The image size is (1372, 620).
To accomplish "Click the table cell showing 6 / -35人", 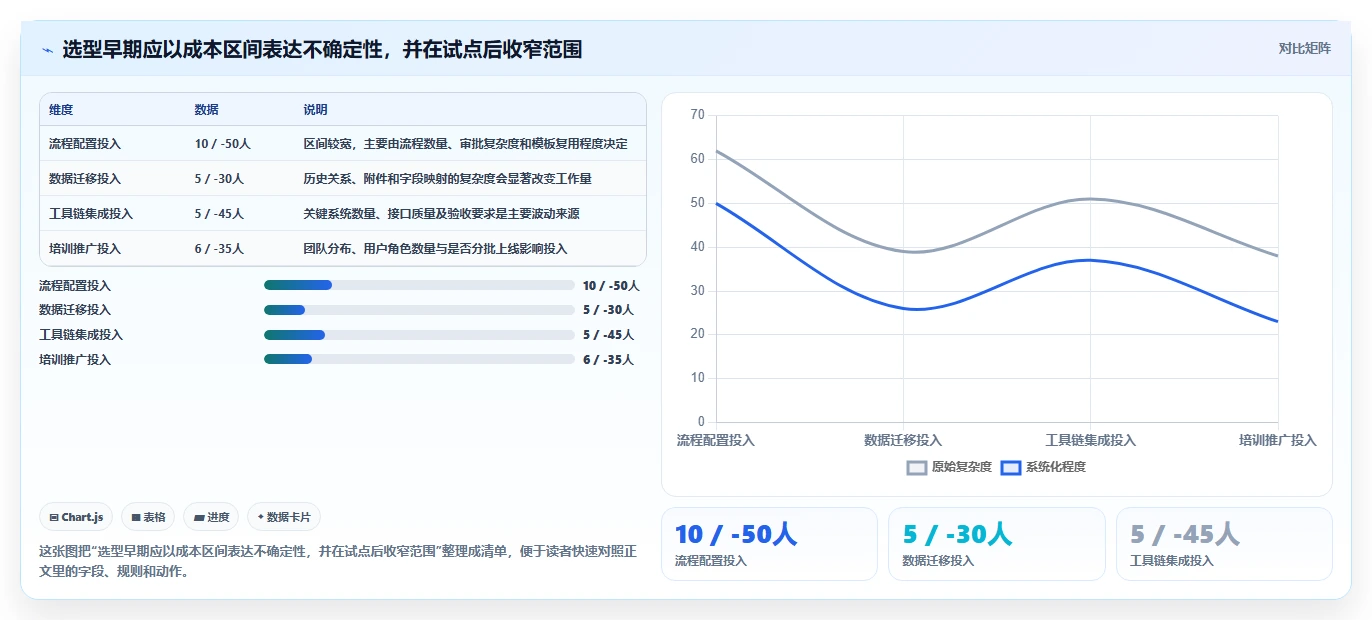I will [x=220, y=249].
